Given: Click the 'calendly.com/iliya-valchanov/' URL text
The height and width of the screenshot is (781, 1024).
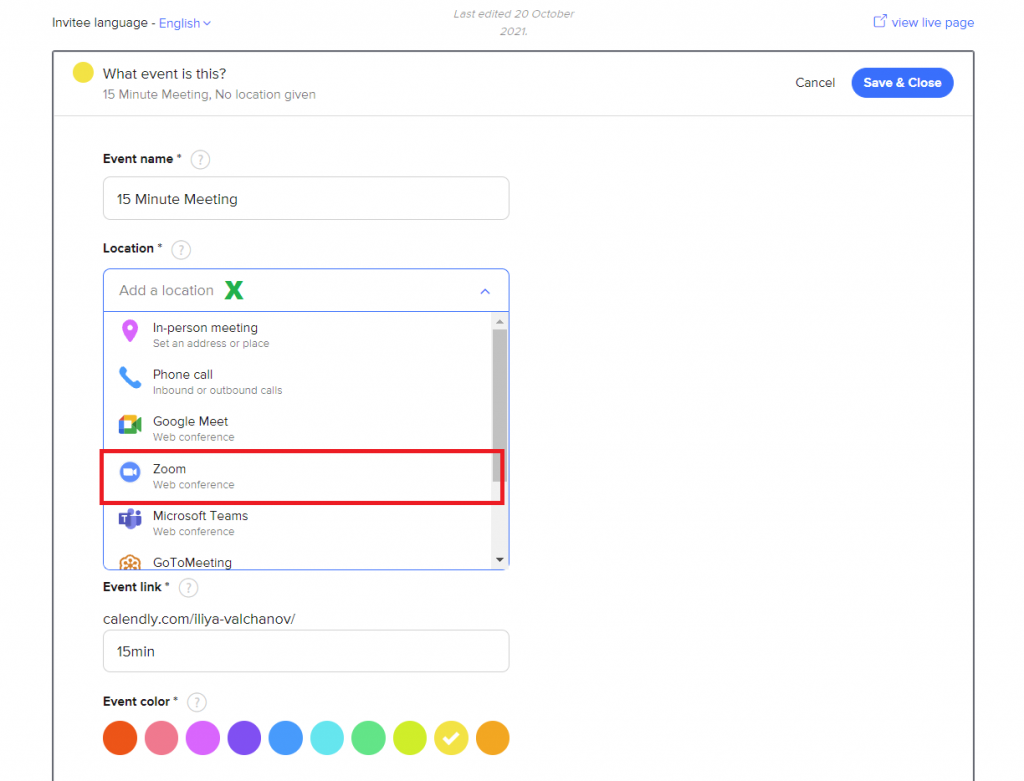Looking at the screenshot, I should pyautogui.click(x=199, y=619).
